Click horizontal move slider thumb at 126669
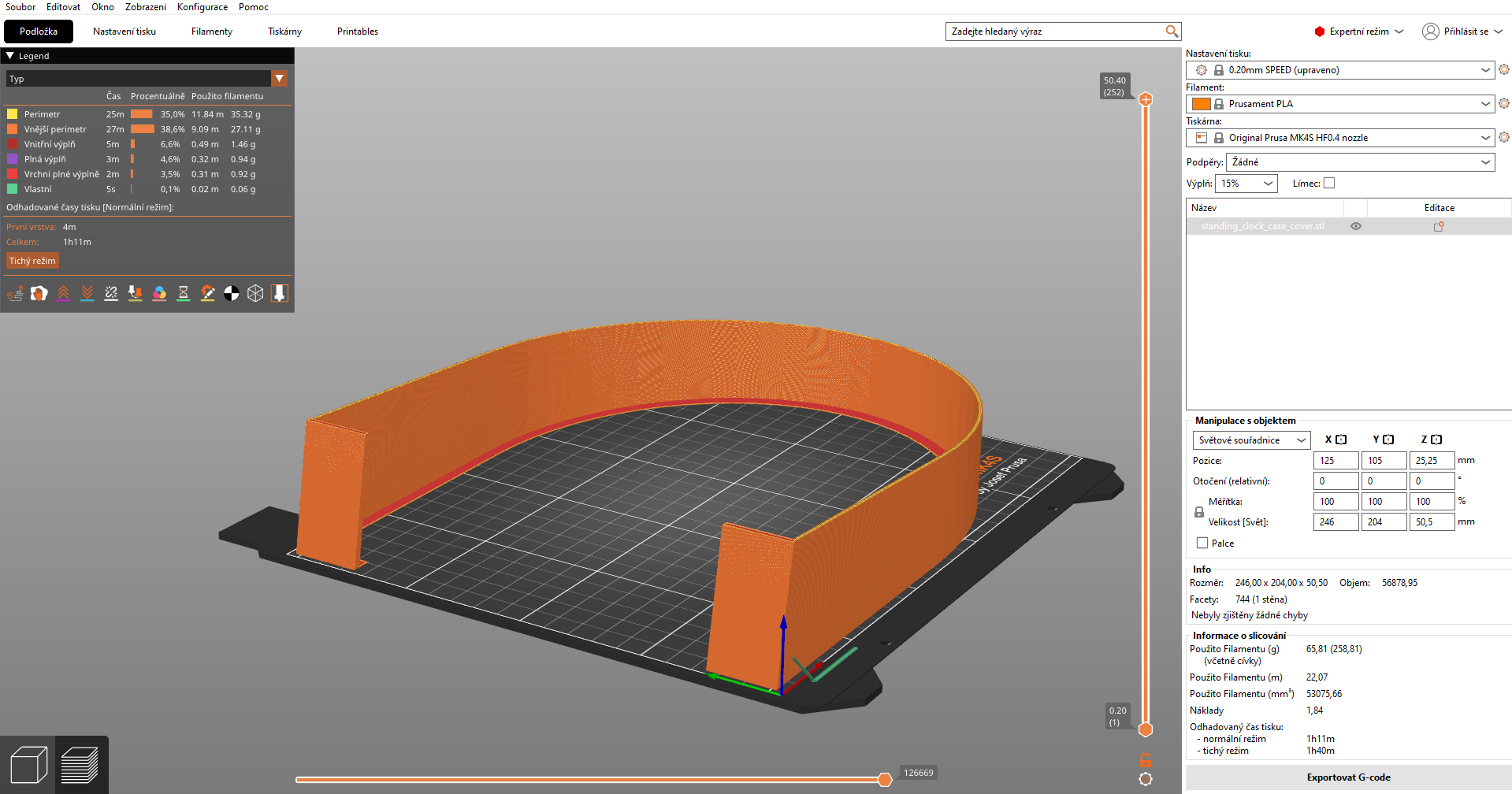This screenshot has width=1512, height=794. click(x=885, y=780)
